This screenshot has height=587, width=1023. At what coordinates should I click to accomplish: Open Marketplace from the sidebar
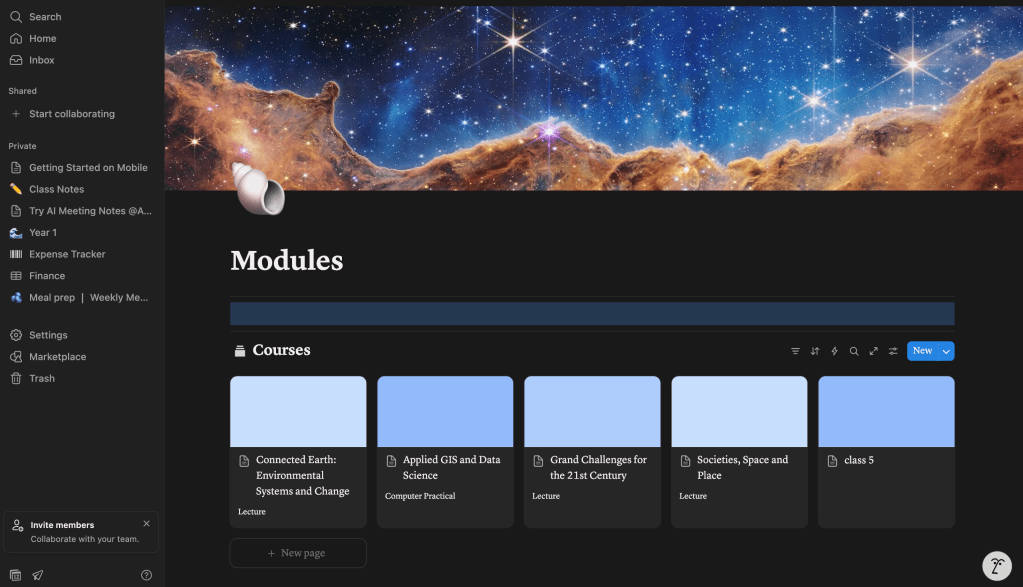pyautogui.click(x=57, y=357)
